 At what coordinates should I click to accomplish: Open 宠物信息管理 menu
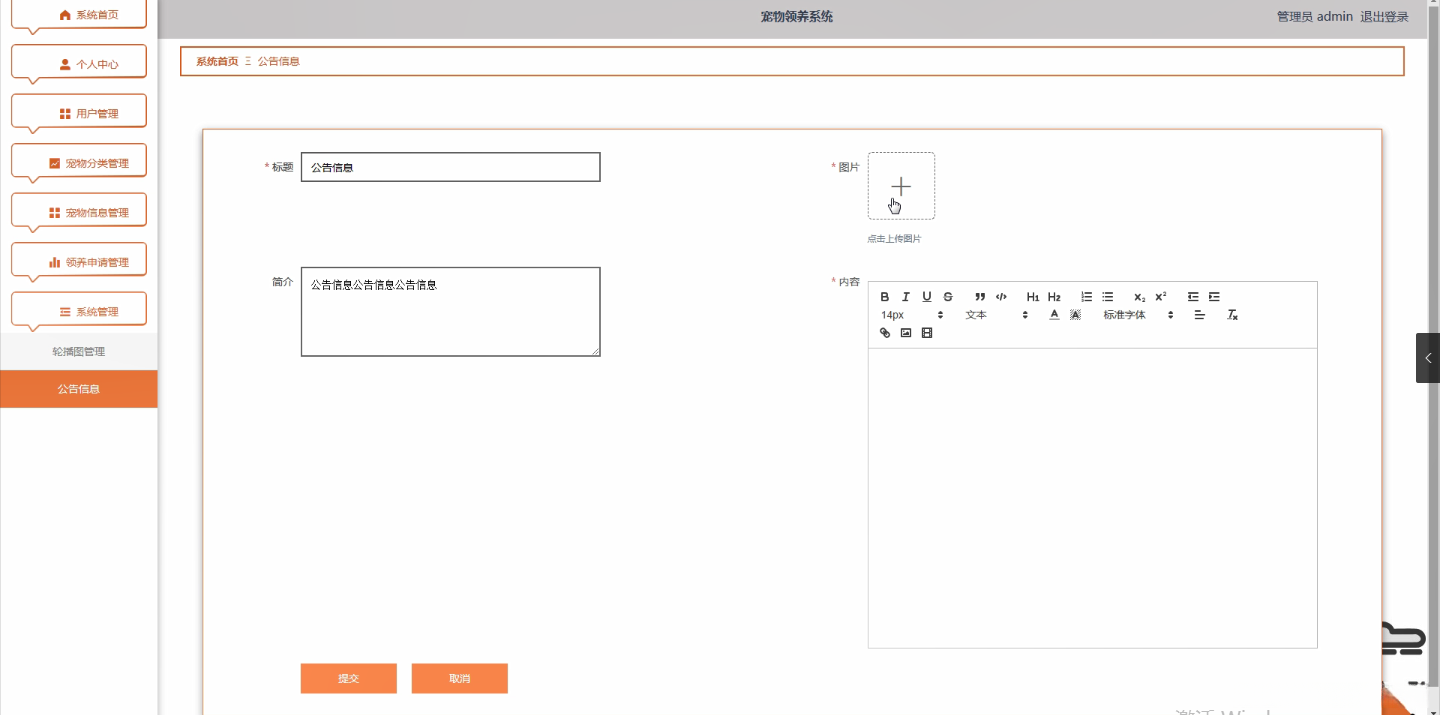pyautogui.click(x=79, y=212)
